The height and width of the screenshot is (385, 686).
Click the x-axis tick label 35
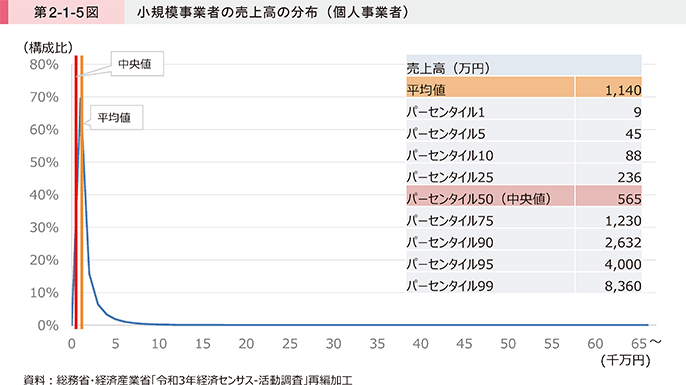[x=377, y=344]
